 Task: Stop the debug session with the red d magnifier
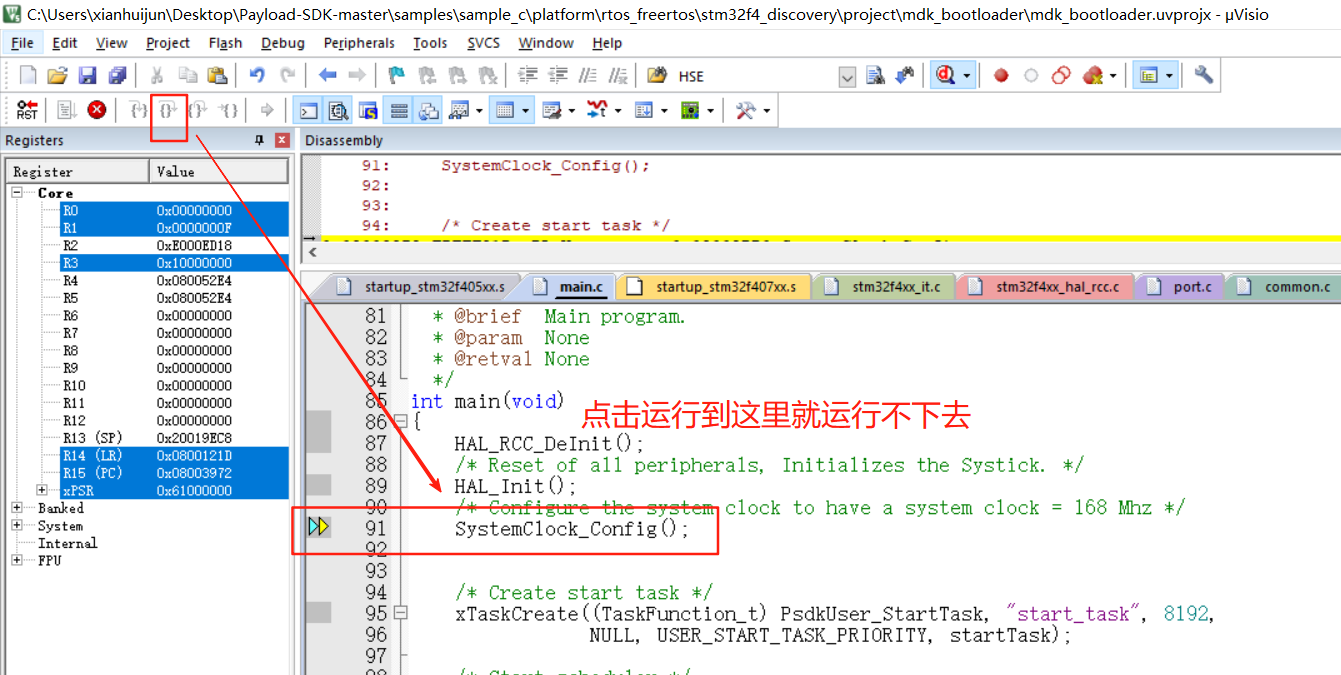(945, 76)
